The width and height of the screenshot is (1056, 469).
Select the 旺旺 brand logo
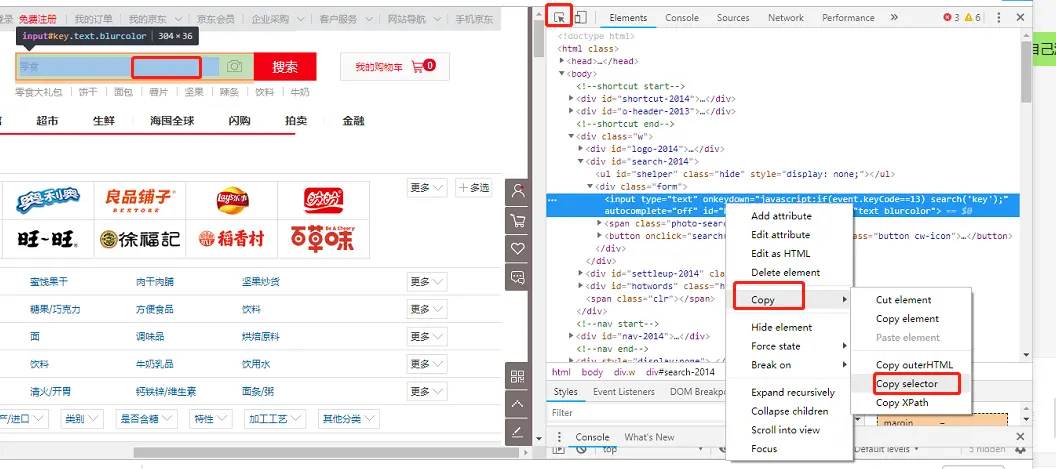coord(48,238)
